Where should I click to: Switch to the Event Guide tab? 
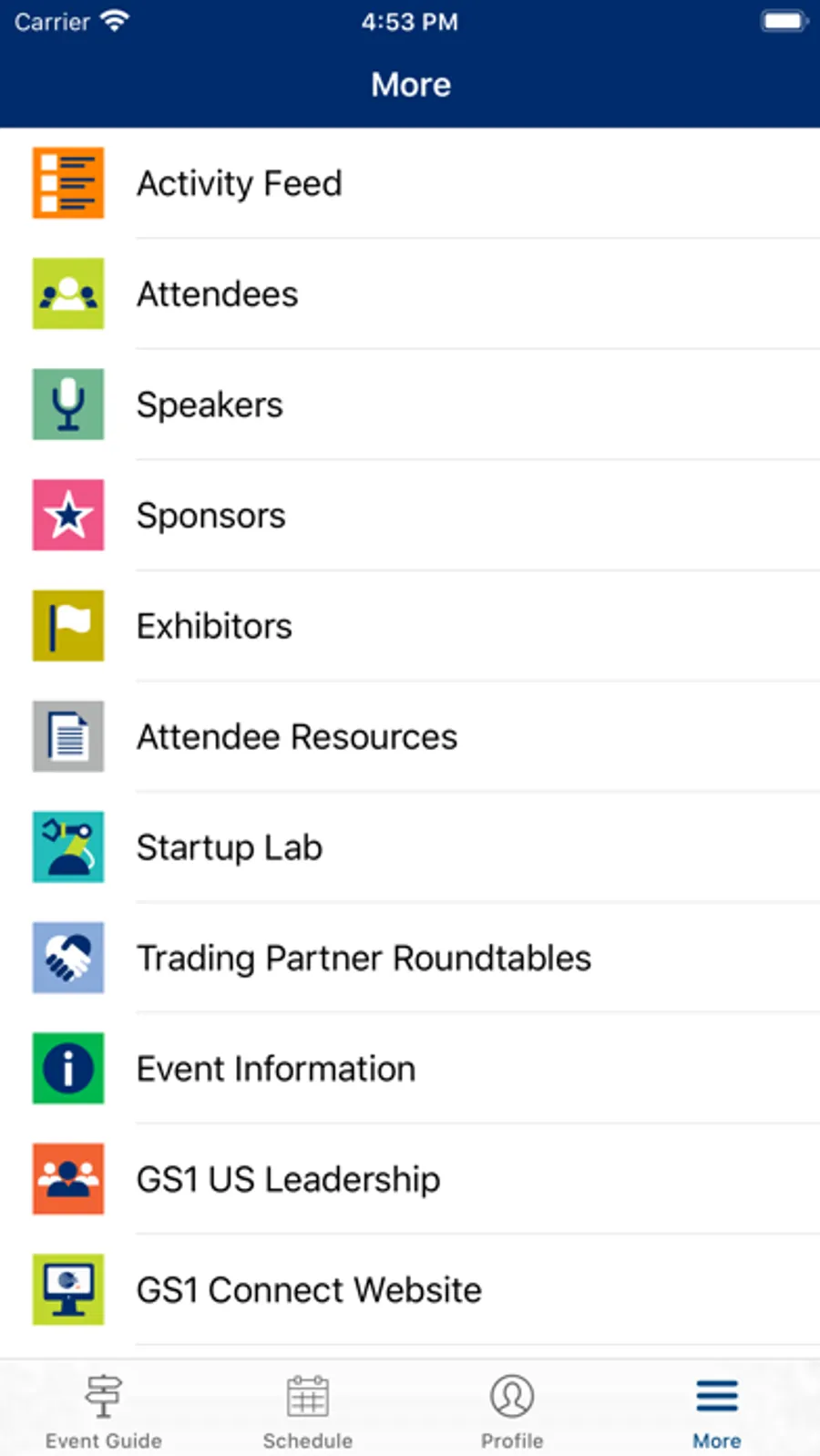click(103, 1410)
